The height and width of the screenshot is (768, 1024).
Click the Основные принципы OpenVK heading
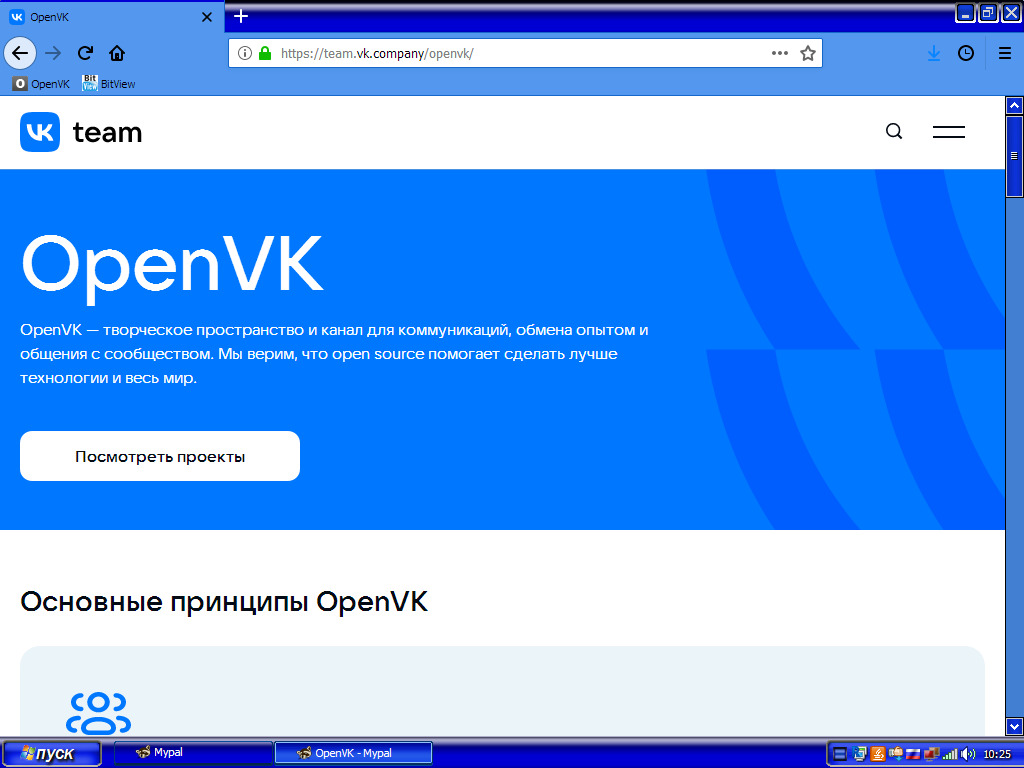coord(224,601)
